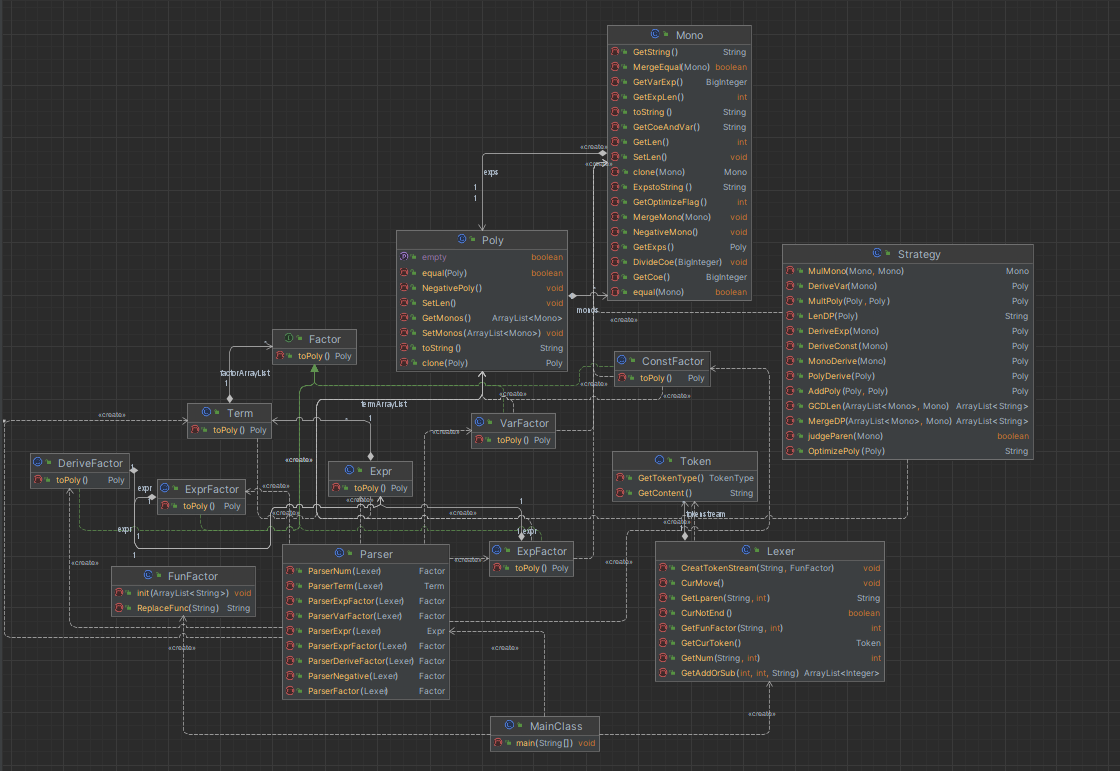The width and height of the screenshot is (1120, 771).
Task: Click the class icon beside FunFactor header
Action: [x=148, y=575]
